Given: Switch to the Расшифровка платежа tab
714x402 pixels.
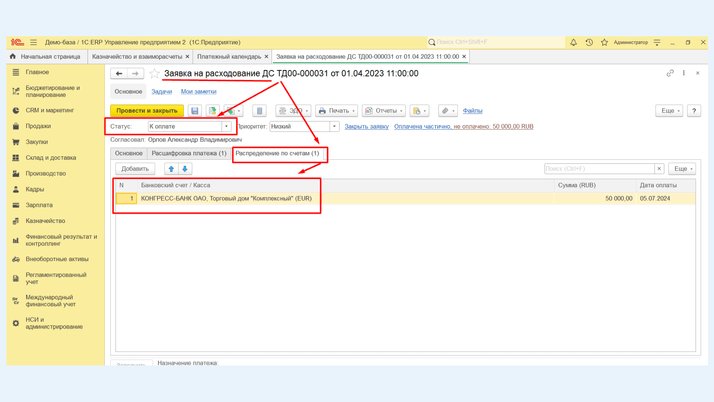Looking at the screenshot, I should [x=189, y=154].
